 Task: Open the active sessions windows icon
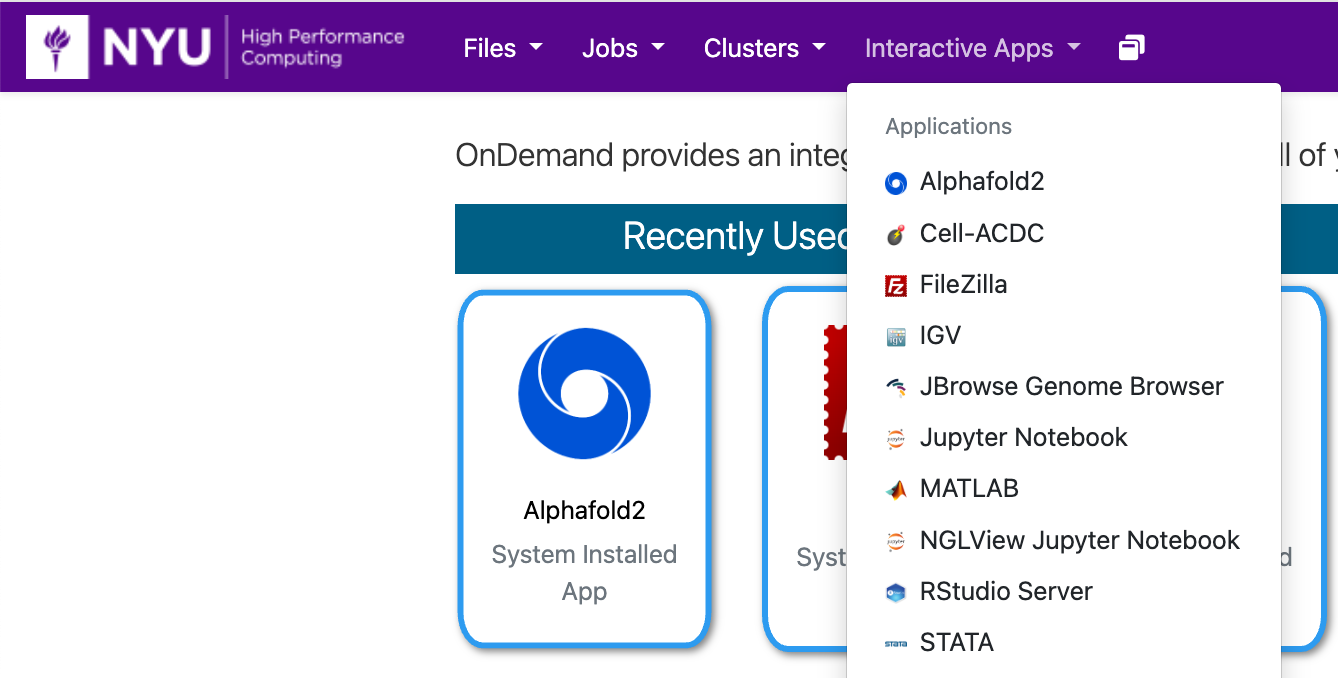click(x=1131, y=47)
